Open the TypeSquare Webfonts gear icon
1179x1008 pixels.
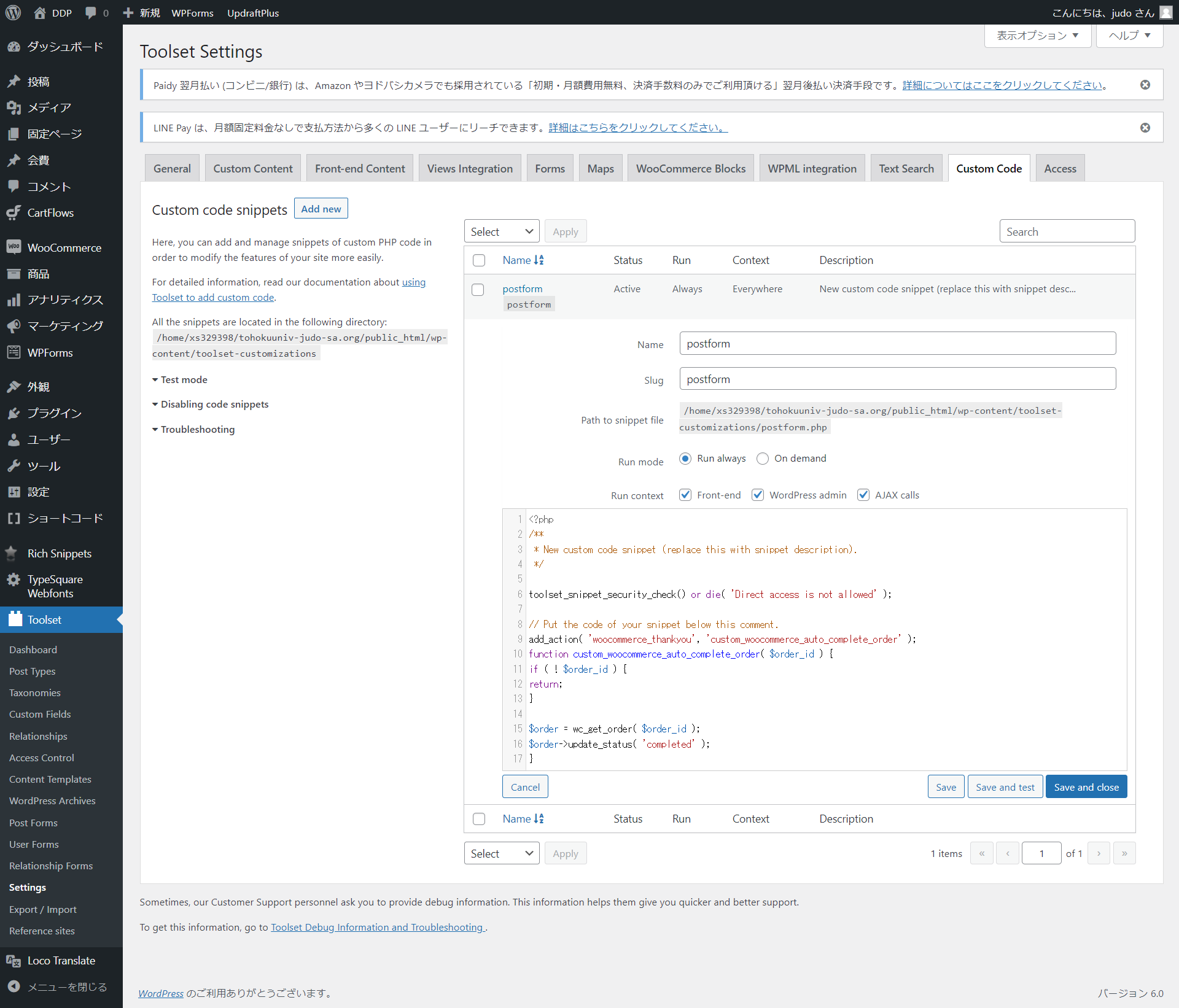point(14,580)
